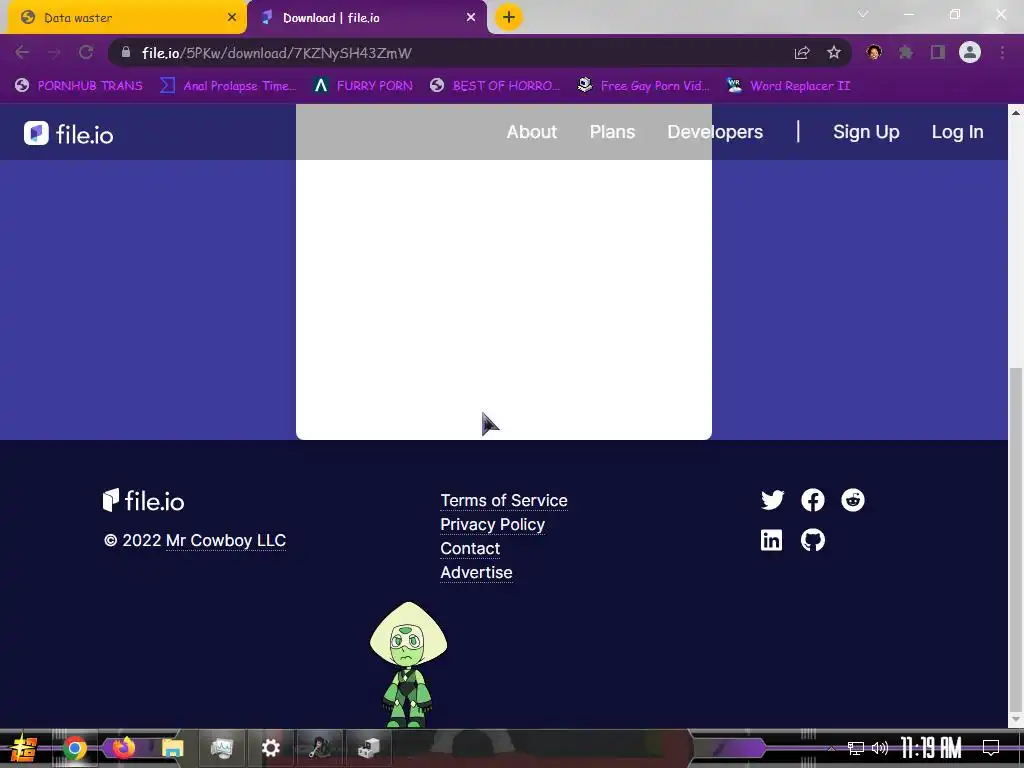Open the BEST OF HORRO... bookmark
The width and height of the screenshot is (1024, 768).
point(496,86)
